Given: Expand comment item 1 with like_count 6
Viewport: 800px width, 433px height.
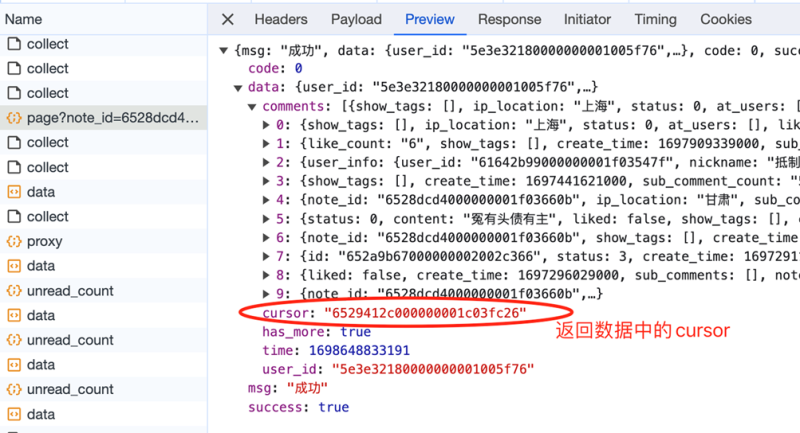Looking at the screenshot, I should pos(266,144).
